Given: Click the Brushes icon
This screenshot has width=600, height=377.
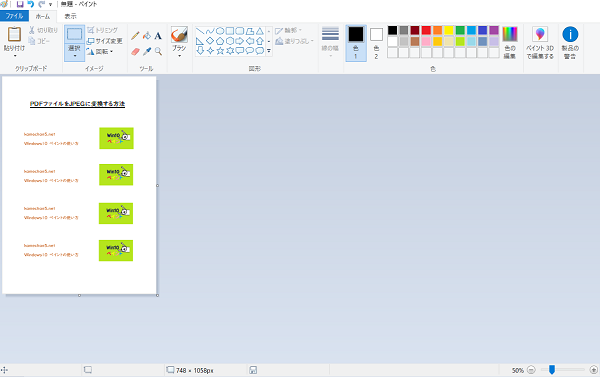Looking at the screenshot, I should pyautogui.click(x=179, y=34).
